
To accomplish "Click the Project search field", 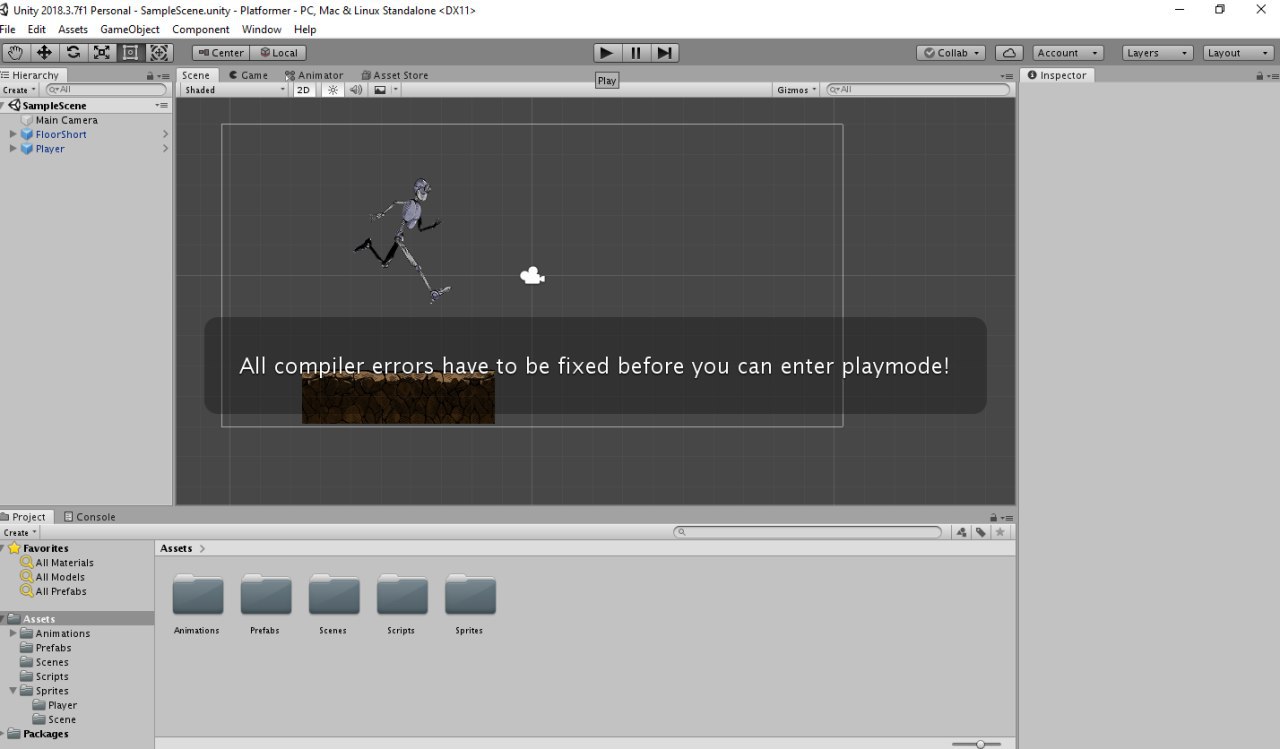I will coord(807,533).
